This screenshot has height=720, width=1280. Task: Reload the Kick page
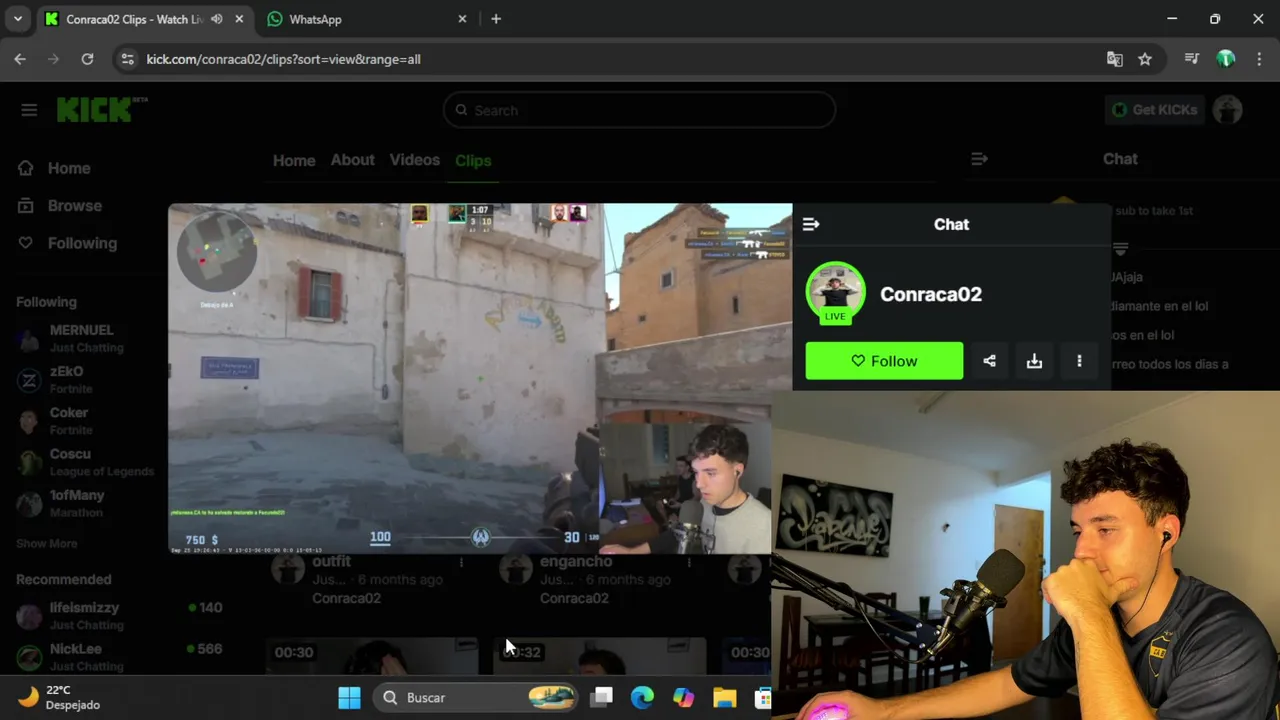87,59
